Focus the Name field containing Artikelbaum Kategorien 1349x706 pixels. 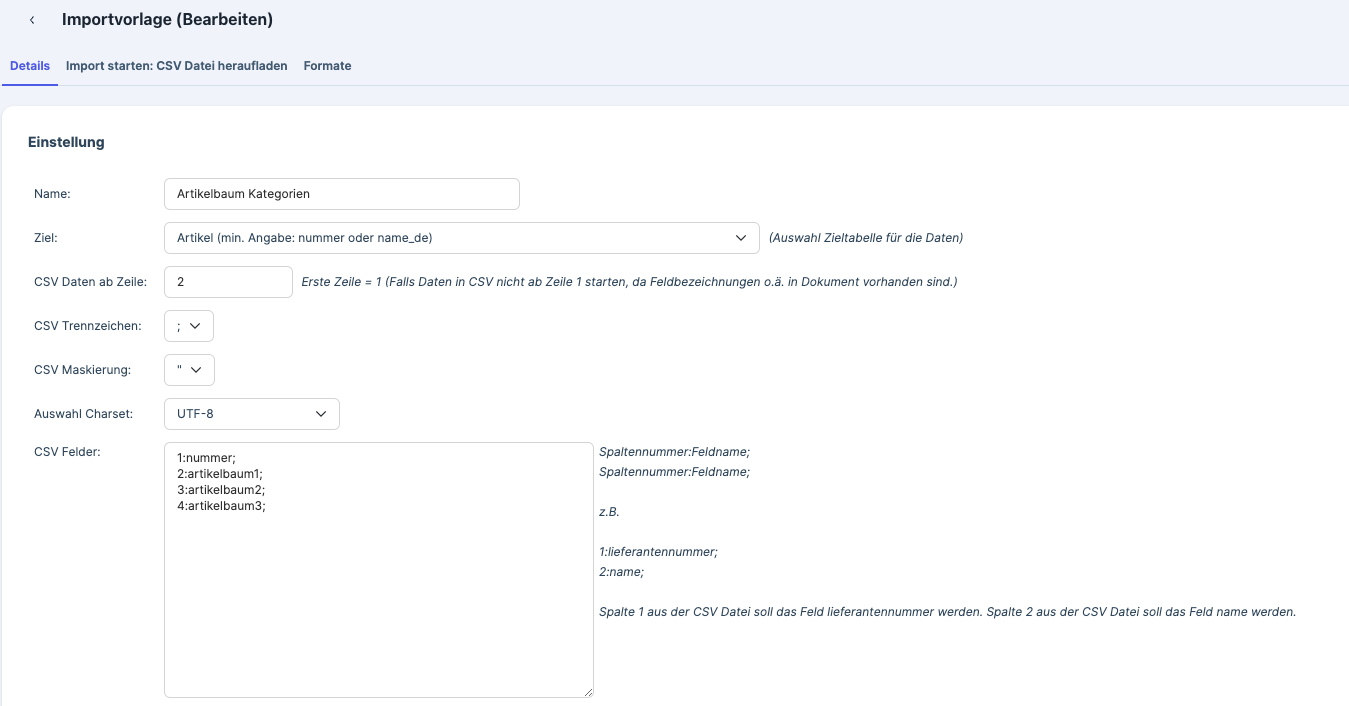pos(341,194)
